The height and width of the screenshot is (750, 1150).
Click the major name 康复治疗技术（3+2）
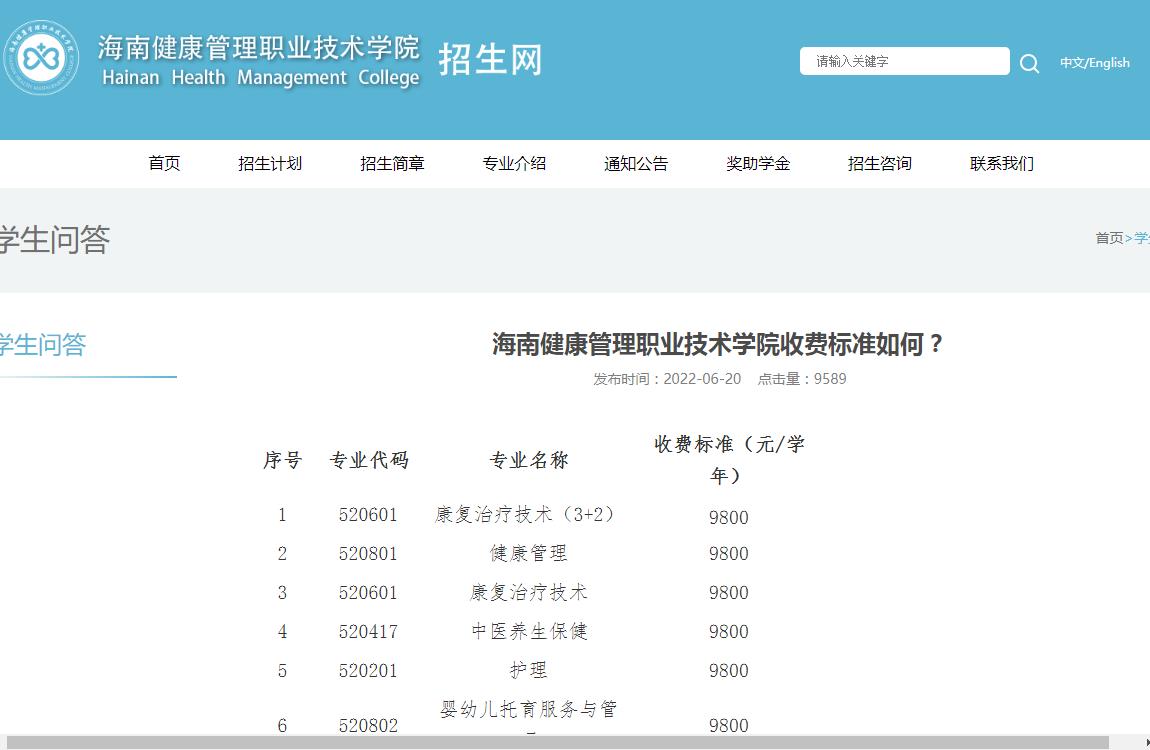(524, 515)
